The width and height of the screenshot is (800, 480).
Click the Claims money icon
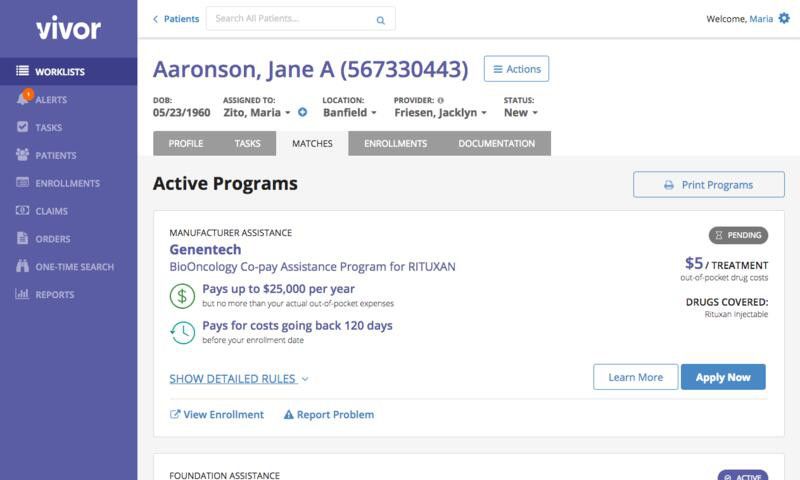click(x=22, y=210)
